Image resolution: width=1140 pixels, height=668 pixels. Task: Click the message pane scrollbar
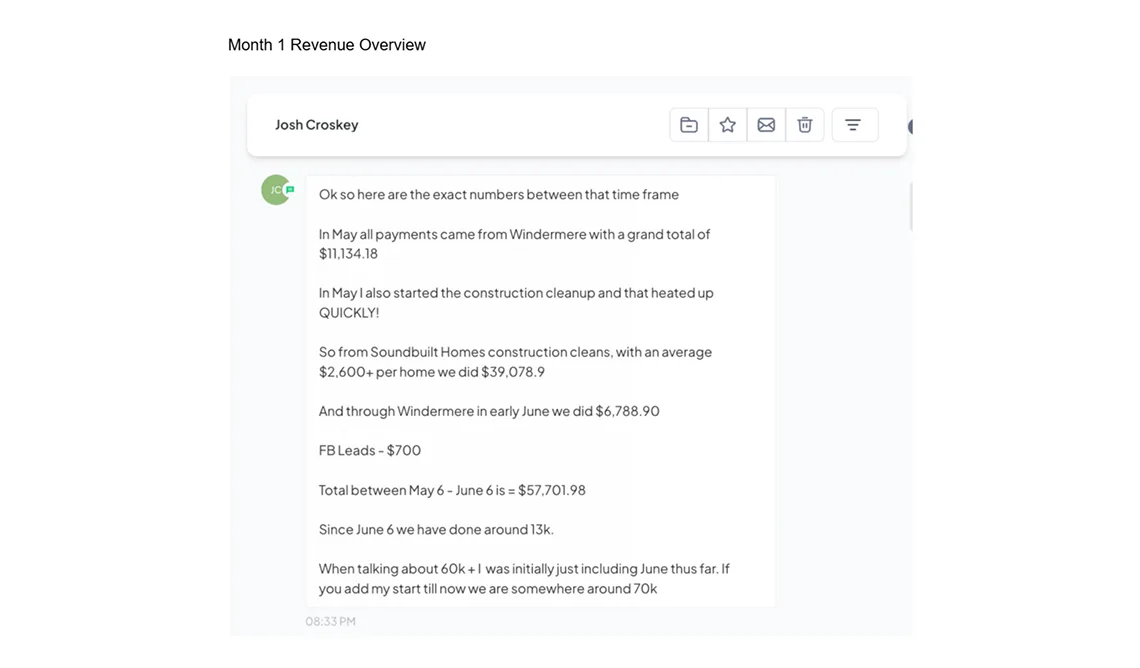pos(910,206)
